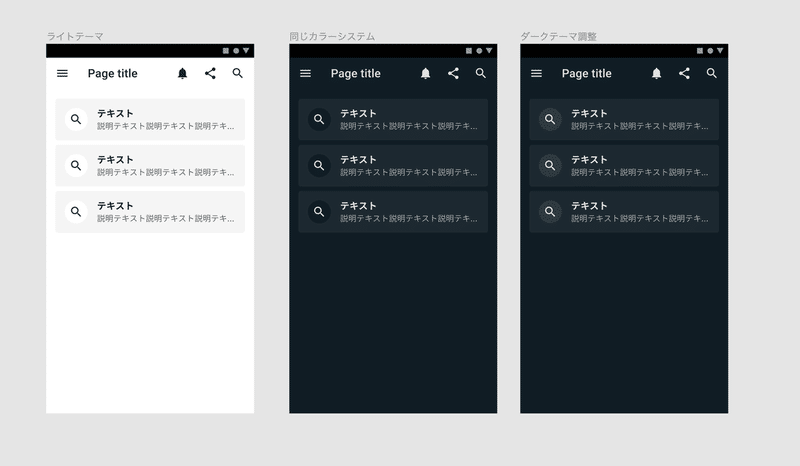The image size is (800, 466).
Task: Click the share icon in the 同じカラーシステム mockup
Action: (453, 73)
